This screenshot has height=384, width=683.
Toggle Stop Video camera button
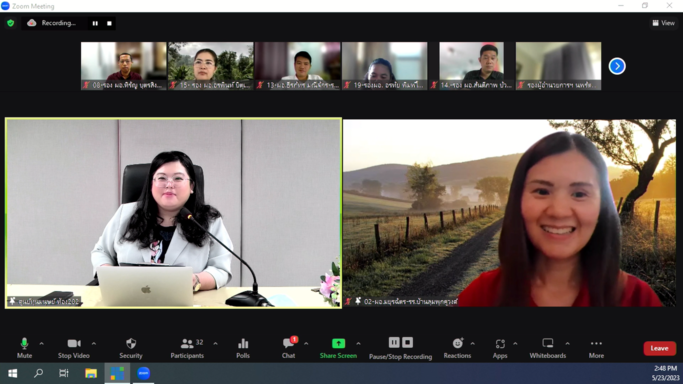(74, 348)
